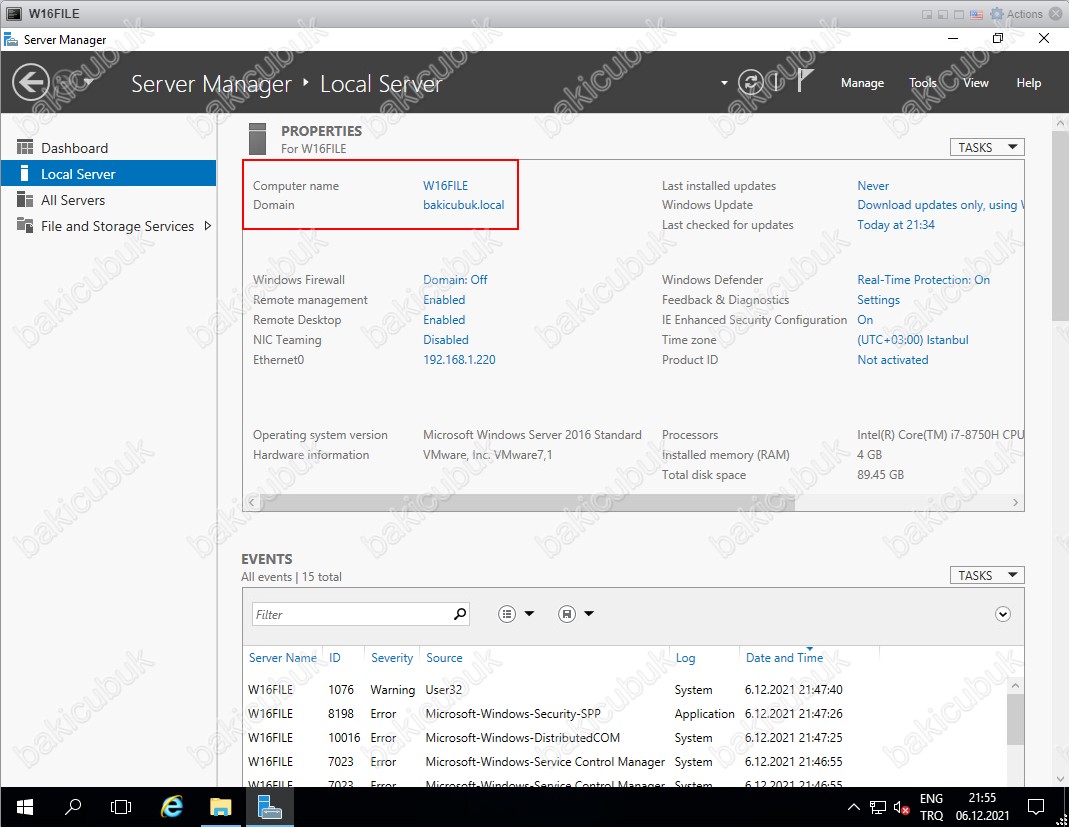
Task: Click the Remote management Enabled link
Action: [x=444, y=299]
